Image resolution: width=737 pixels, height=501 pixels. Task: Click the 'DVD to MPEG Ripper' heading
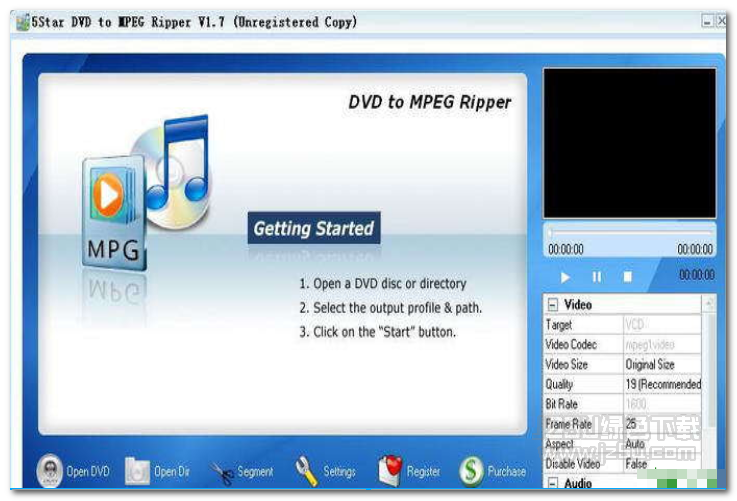[429, 102]
